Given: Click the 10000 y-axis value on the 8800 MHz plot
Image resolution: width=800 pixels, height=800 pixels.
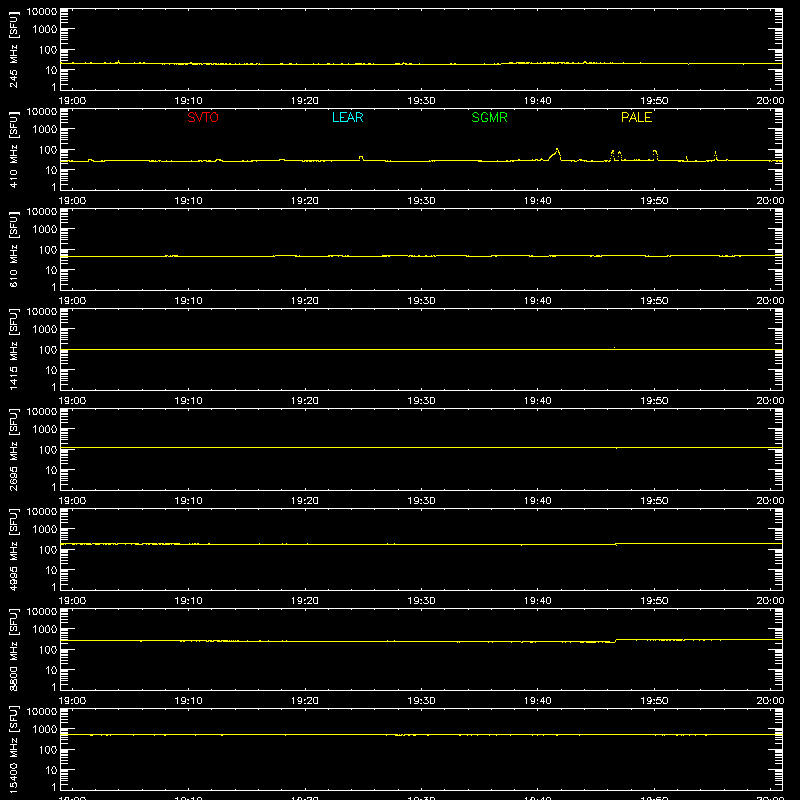Looking at the screenshot, I should pos(42,612).
